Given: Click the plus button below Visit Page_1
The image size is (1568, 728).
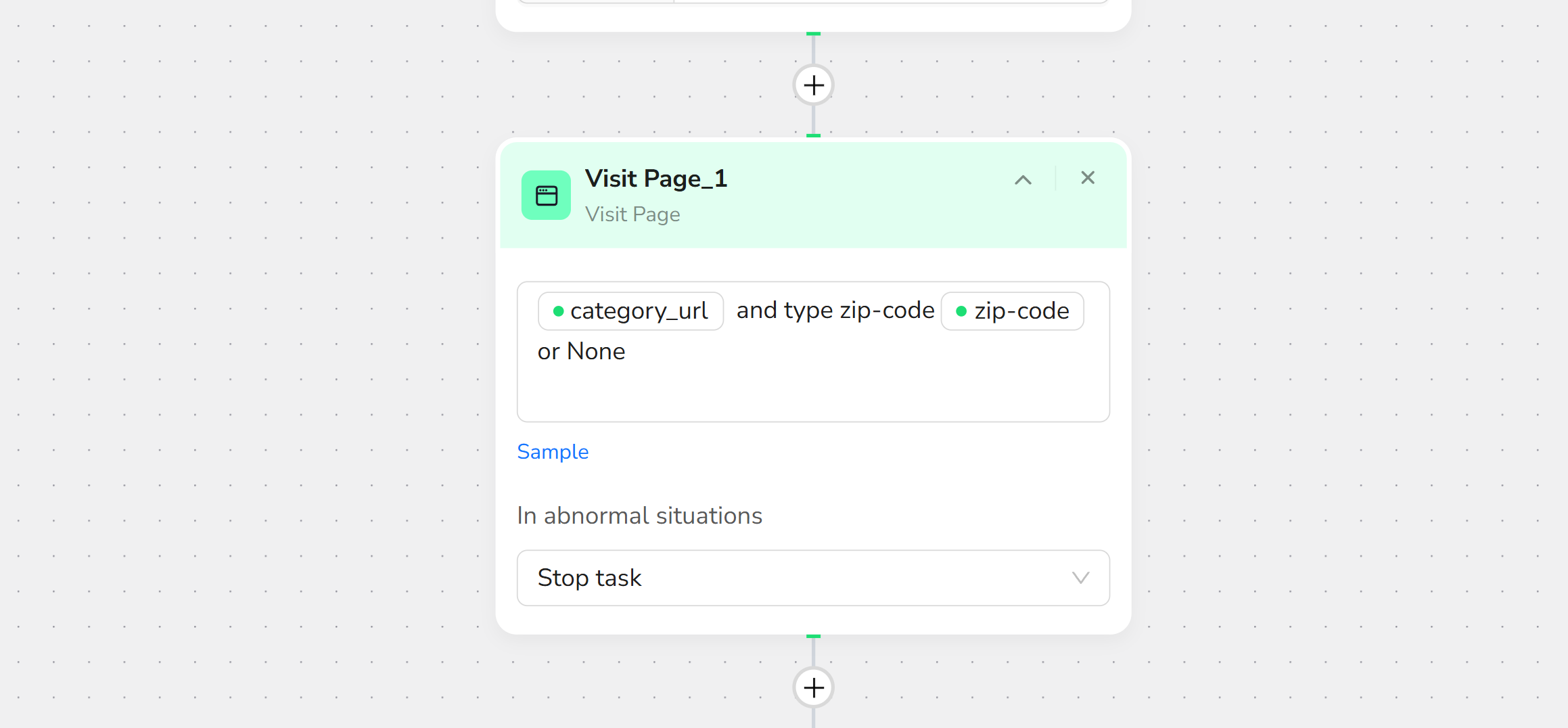Looking at the screenshot, I should [813, 687].
